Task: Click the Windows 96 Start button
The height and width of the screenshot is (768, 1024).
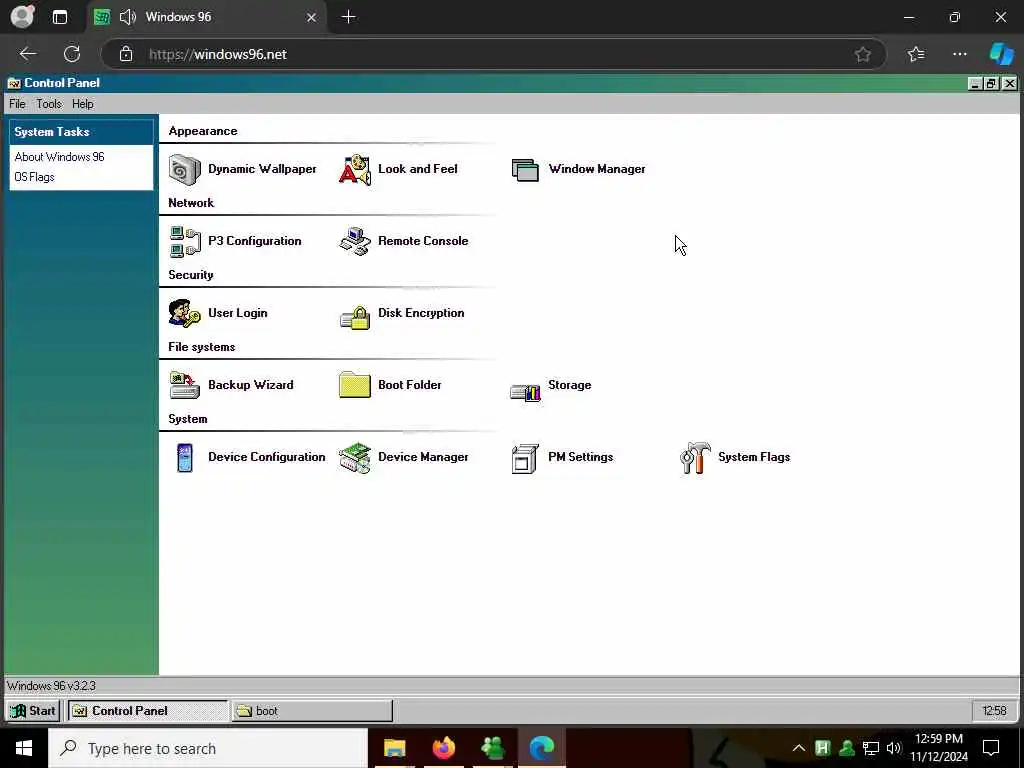Action: click(x=33, y=711)
